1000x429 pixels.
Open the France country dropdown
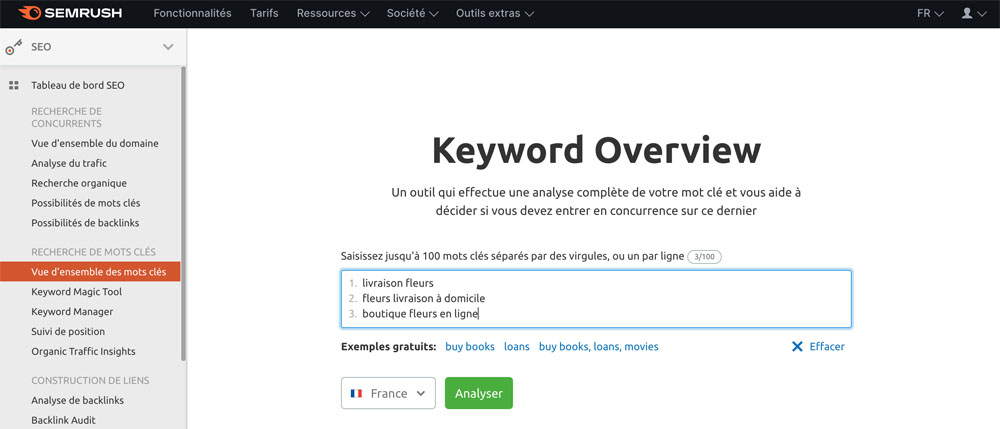tap(388, 393)
